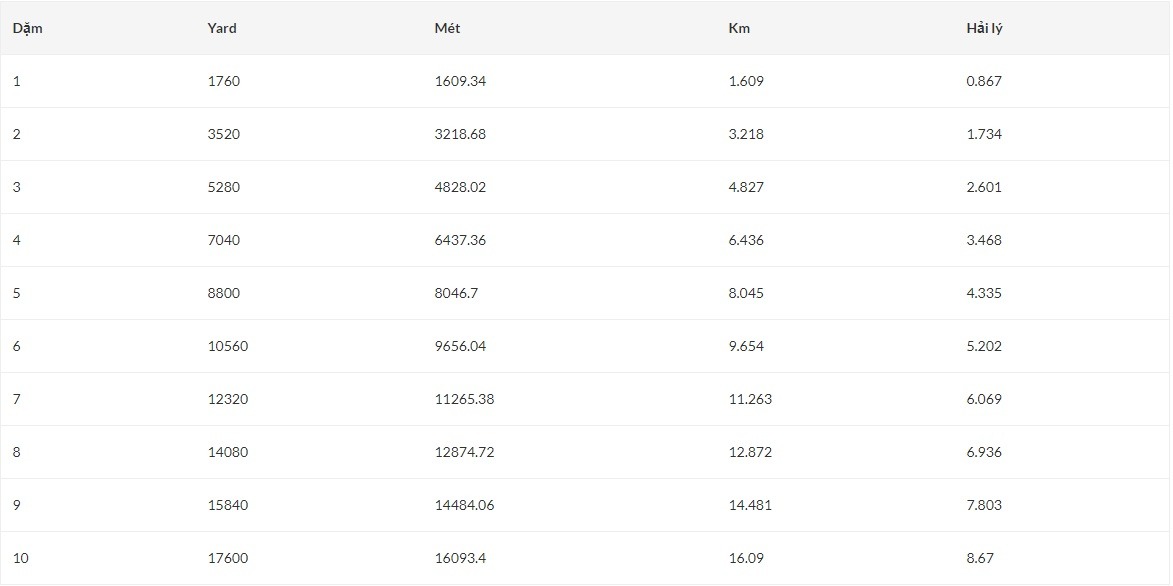This screenshot has height=586, width=1173.
Task: Select the 8.67 nautical mile value
Action: coord(980,558)
